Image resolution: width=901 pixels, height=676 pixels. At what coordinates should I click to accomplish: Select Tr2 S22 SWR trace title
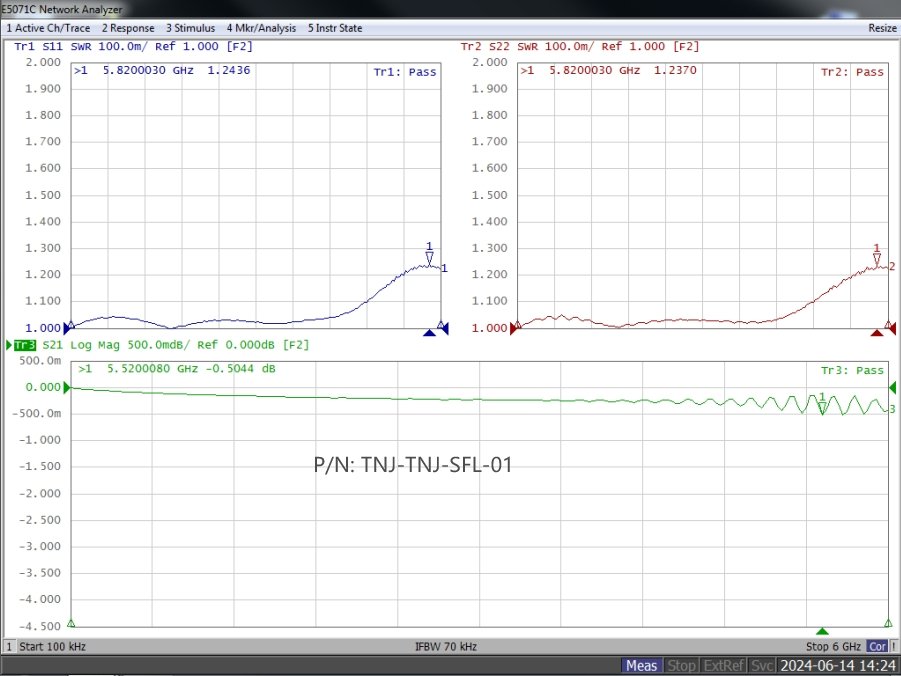pyautogui.click(x=580, y=47)
